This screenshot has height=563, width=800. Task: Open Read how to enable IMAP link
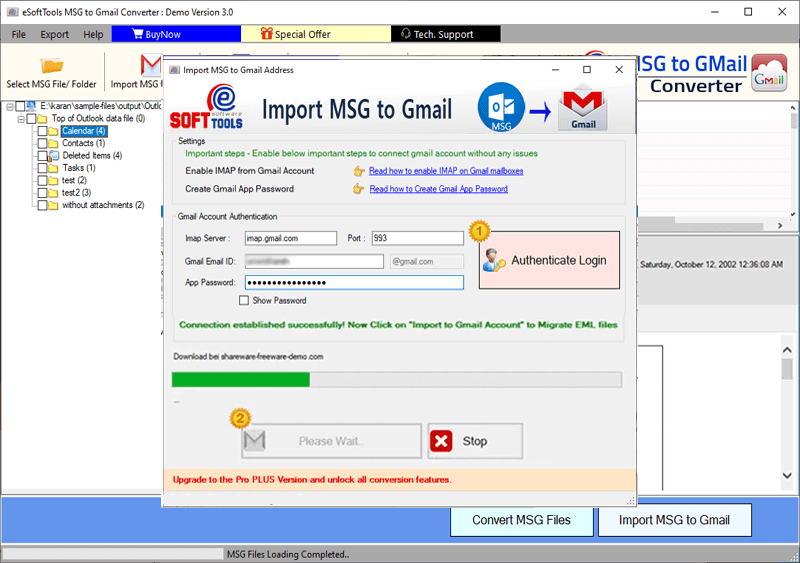click(x=446, y=171)
